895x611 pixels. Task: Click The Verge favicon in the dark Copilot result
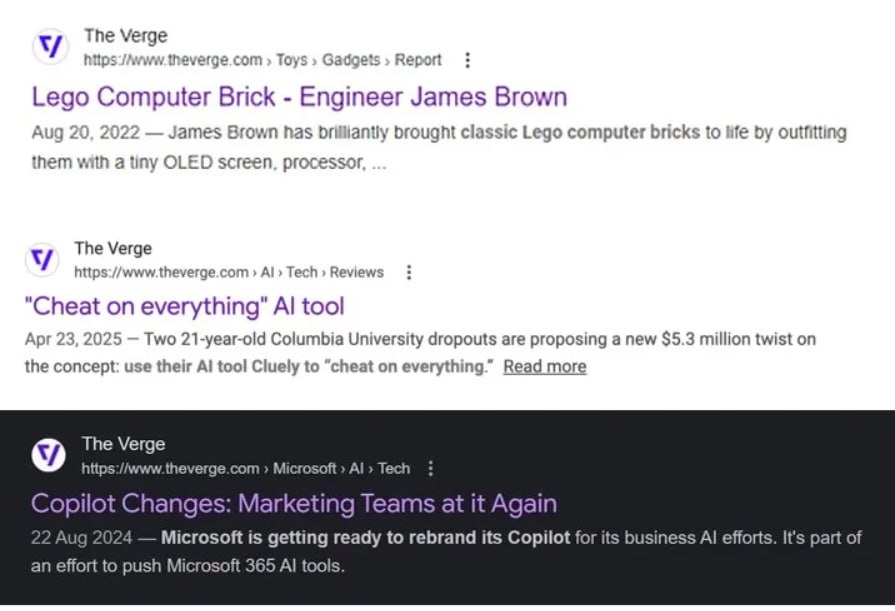48,456
